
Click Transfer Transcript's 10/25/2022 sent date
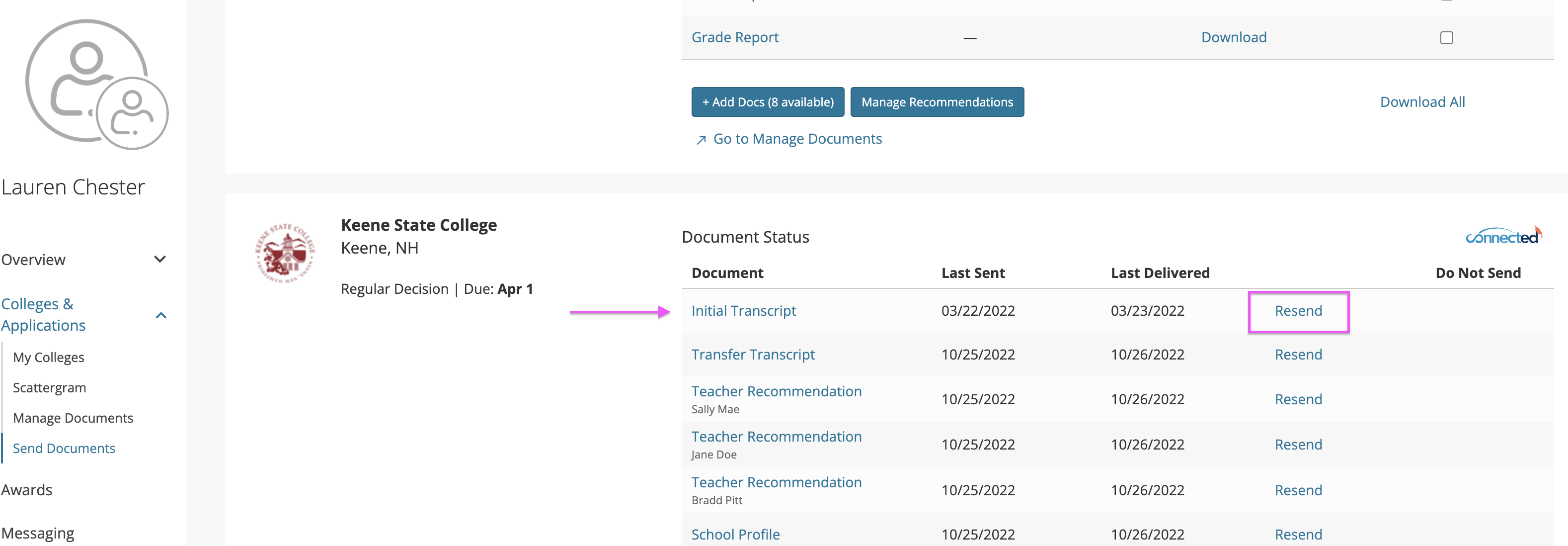978,355
